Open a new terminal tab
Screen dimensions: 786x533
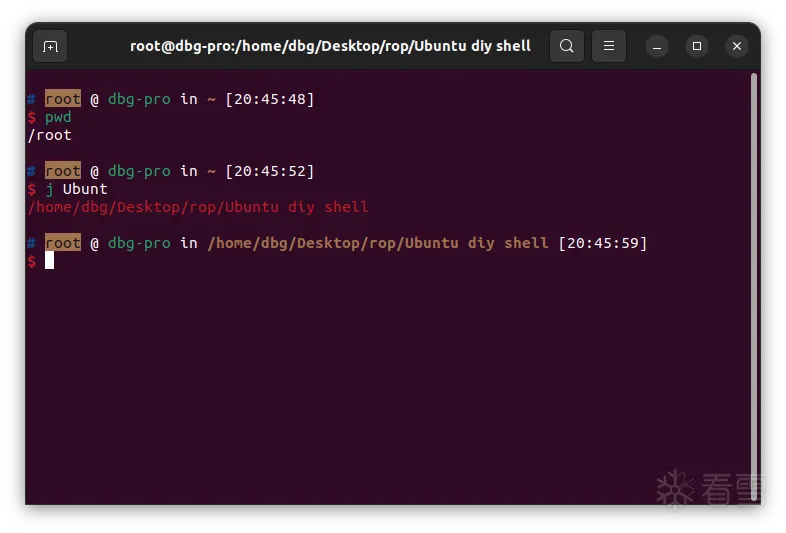coord(50,46)
